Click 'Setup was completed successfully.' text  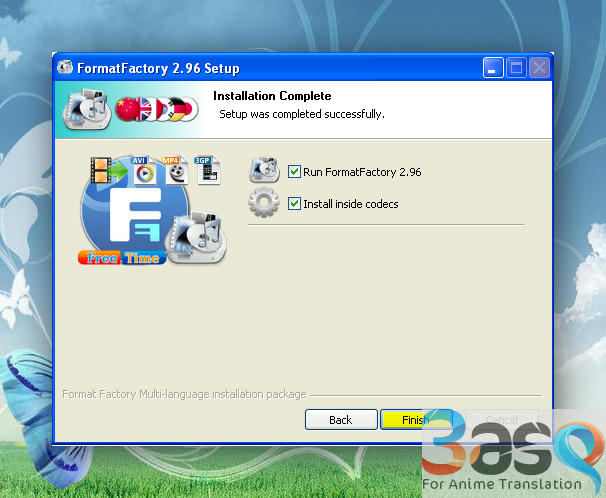point(302,114)
